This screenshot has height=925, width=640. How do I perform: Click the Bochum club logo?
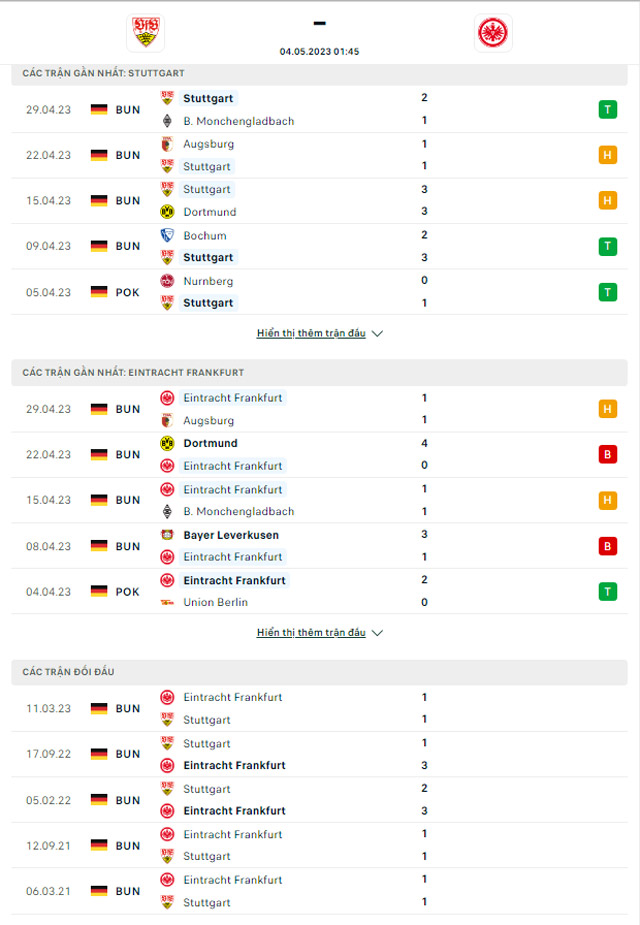click(x=167, y=235)
